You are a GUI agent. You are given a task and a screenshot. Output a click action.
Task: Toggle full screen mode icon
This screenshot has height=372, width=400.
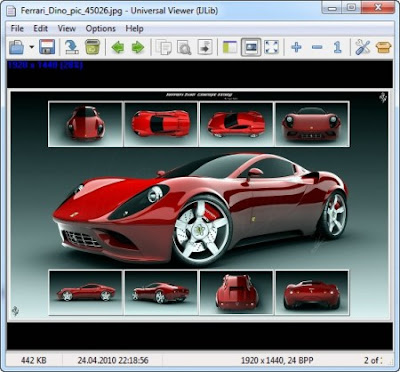271,47
